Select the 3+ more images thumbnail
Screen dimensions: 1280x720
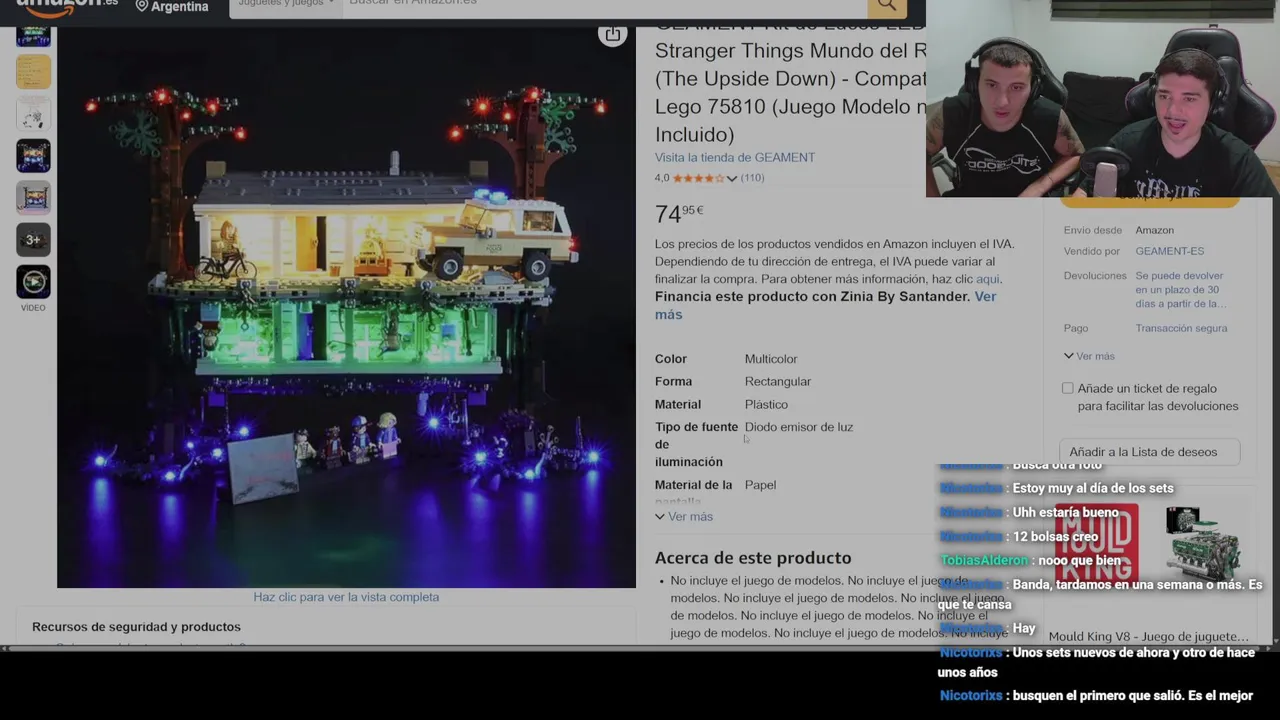point(33,240)
